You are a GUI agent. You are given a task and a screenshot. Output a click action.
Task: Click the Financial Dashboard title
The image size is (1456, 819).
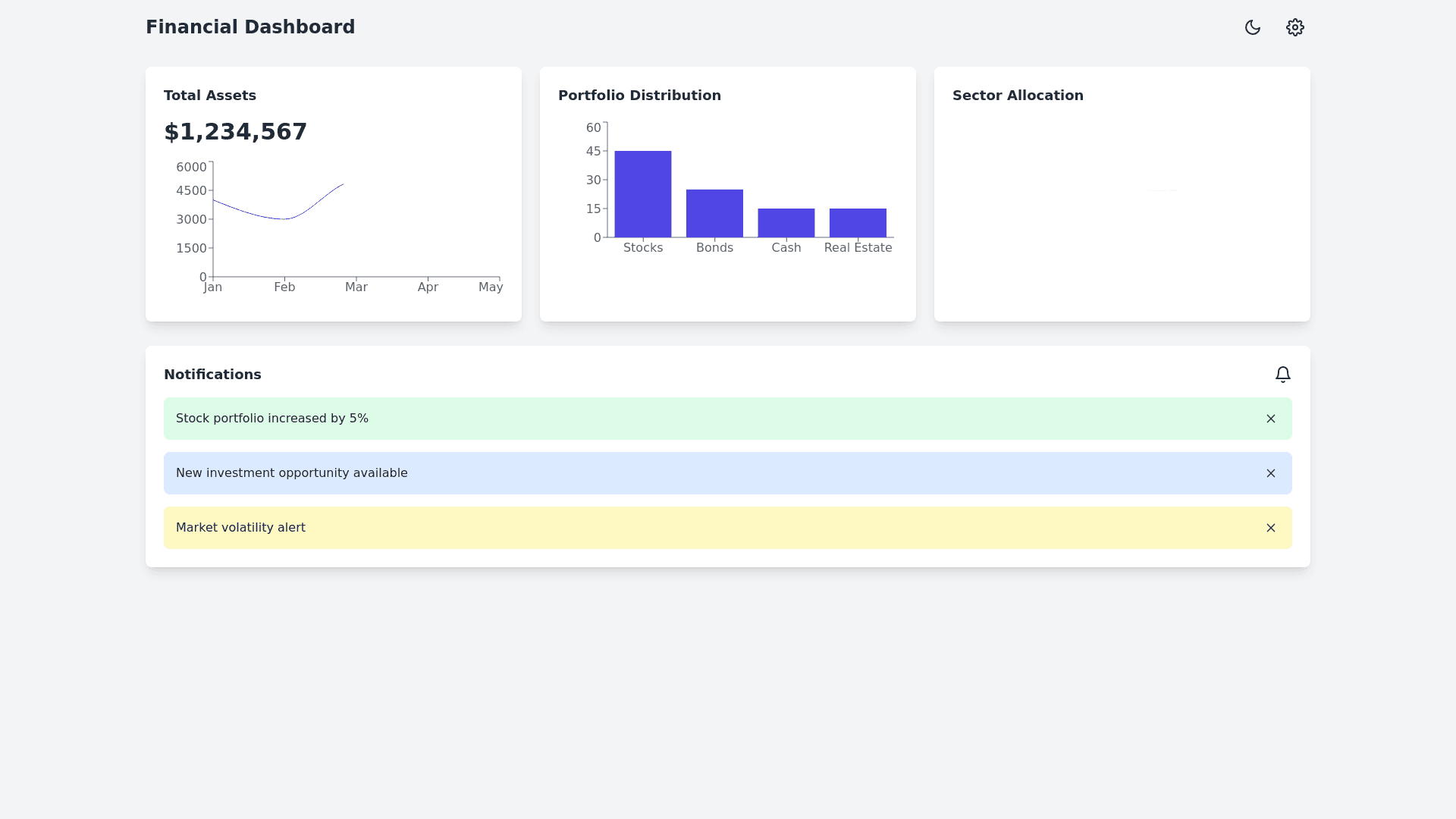(250, 27)
